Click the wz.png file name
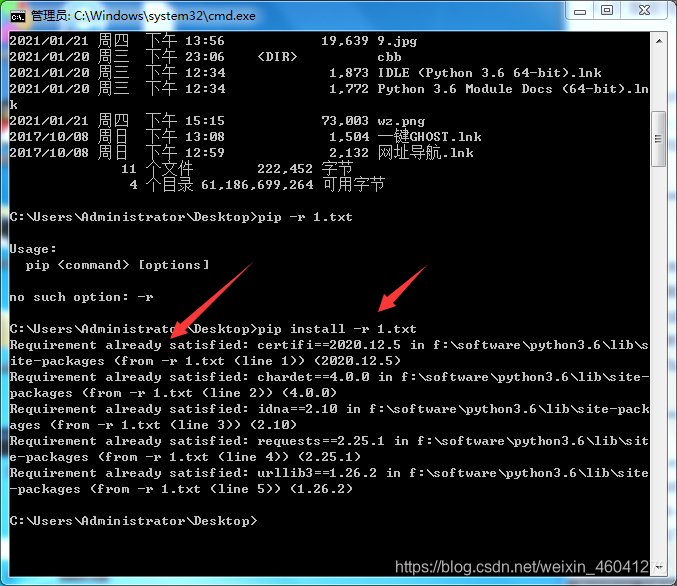 401,121
